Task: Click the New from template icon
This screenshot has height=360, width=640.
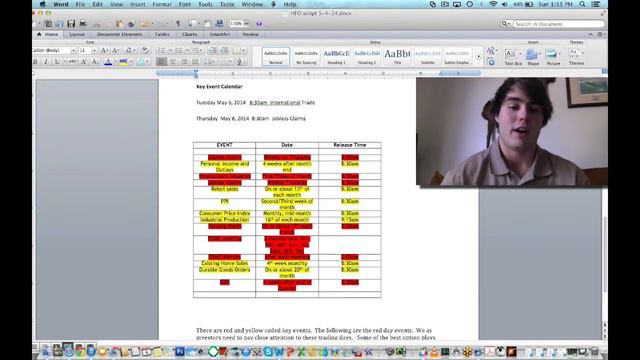Action: pos(48,24)
